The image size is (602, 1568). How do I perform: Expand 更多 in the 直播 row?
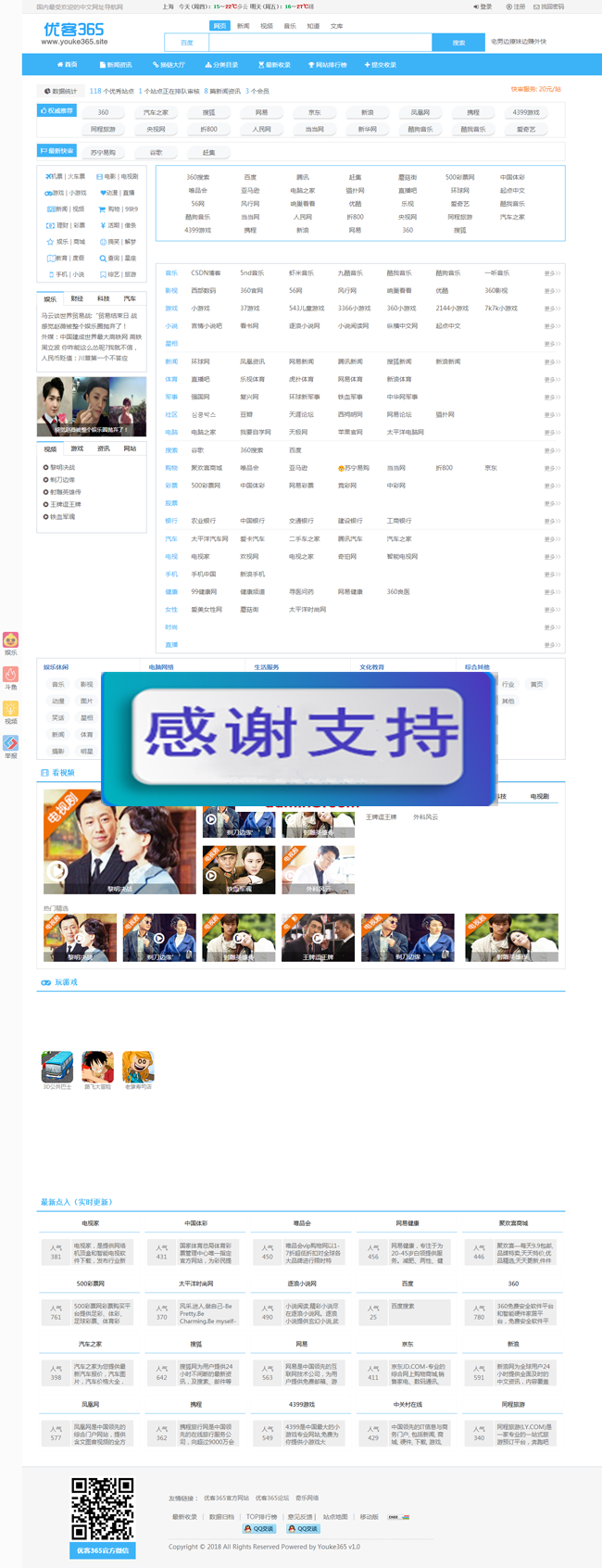[x=552, y=645]
